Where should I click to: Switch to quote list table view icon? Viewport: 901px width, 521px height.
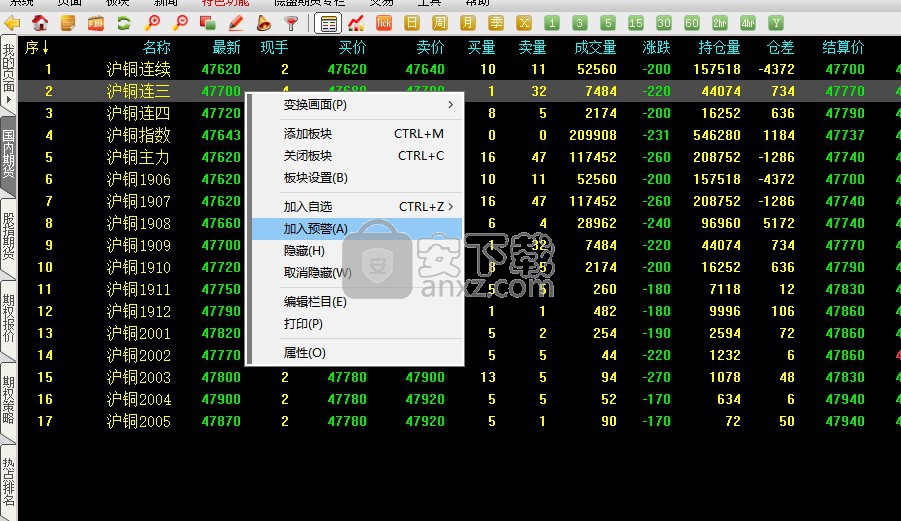(328, 24)
